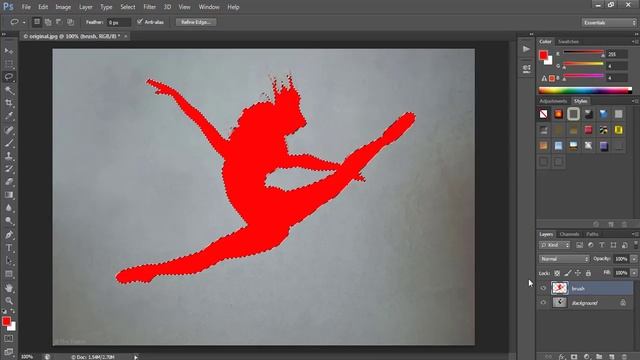Select the Move tool
The image size is (640, 360).
(9, 51)
